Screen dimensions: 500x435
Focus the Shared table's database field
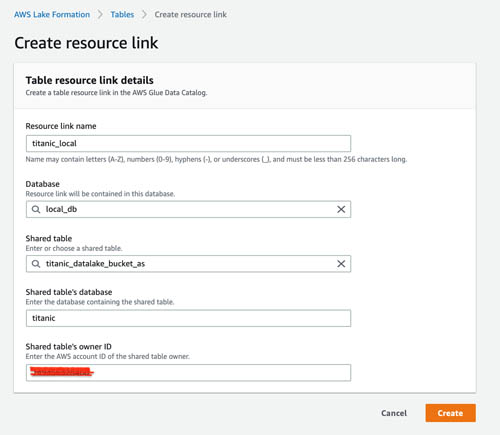(x=188, y=318)
